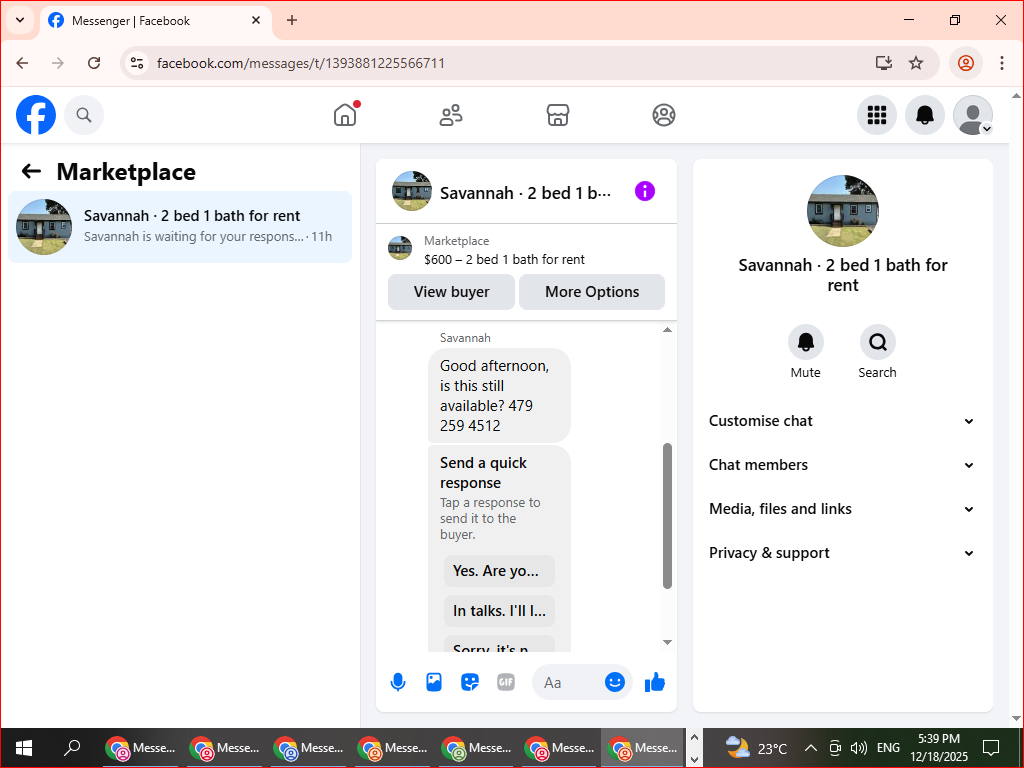Open the volume control in system tray

pos(859,748)
